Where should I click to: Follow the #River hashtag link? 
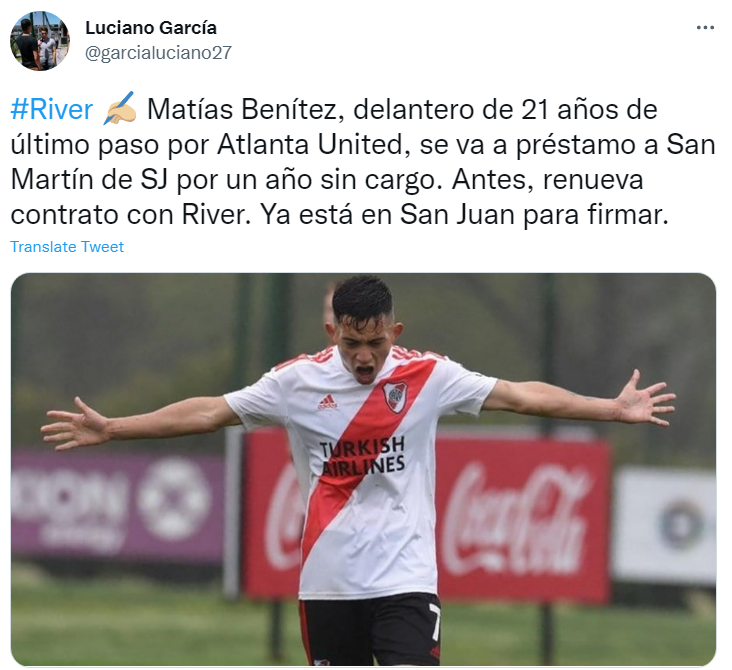tap(51, 109)
